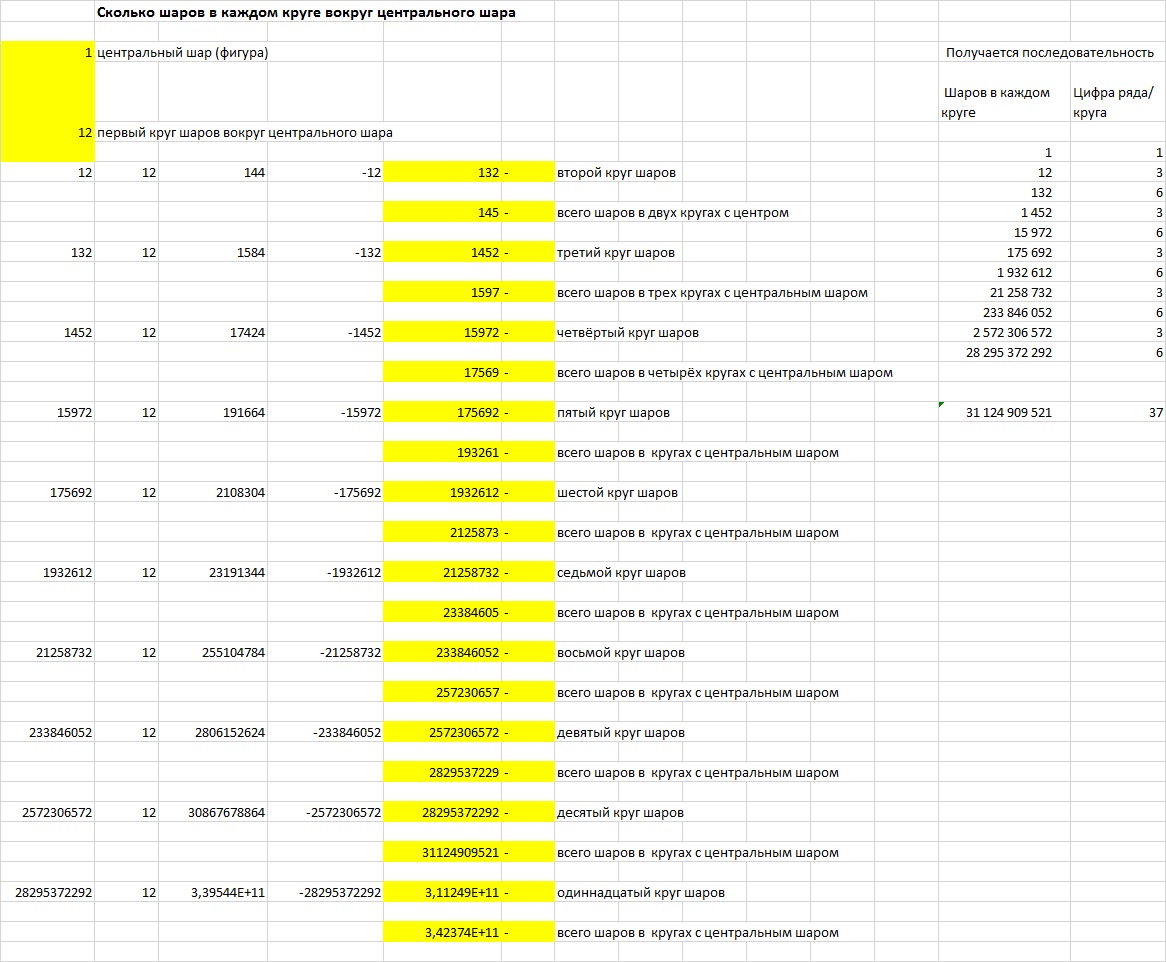The height and width of the screenshot is (962, 1166).
Task: Click the cell containing value 37
Action: (1117, 413)
